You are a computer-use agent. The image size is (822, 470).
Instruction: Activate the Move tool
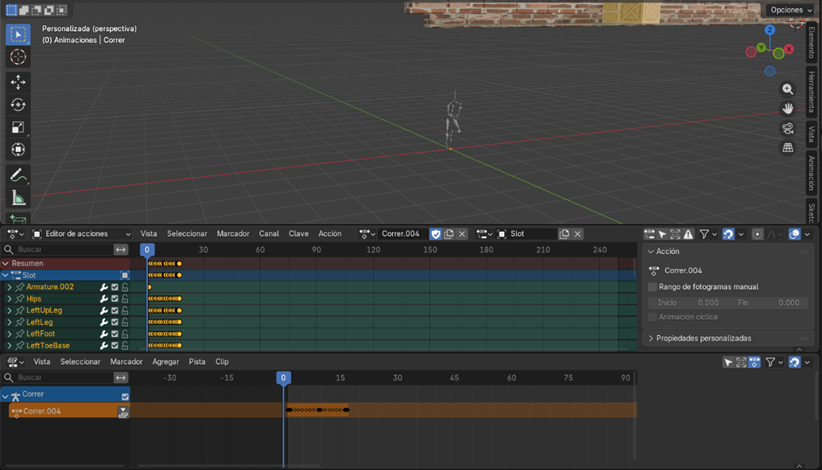[x=18, y=82]
